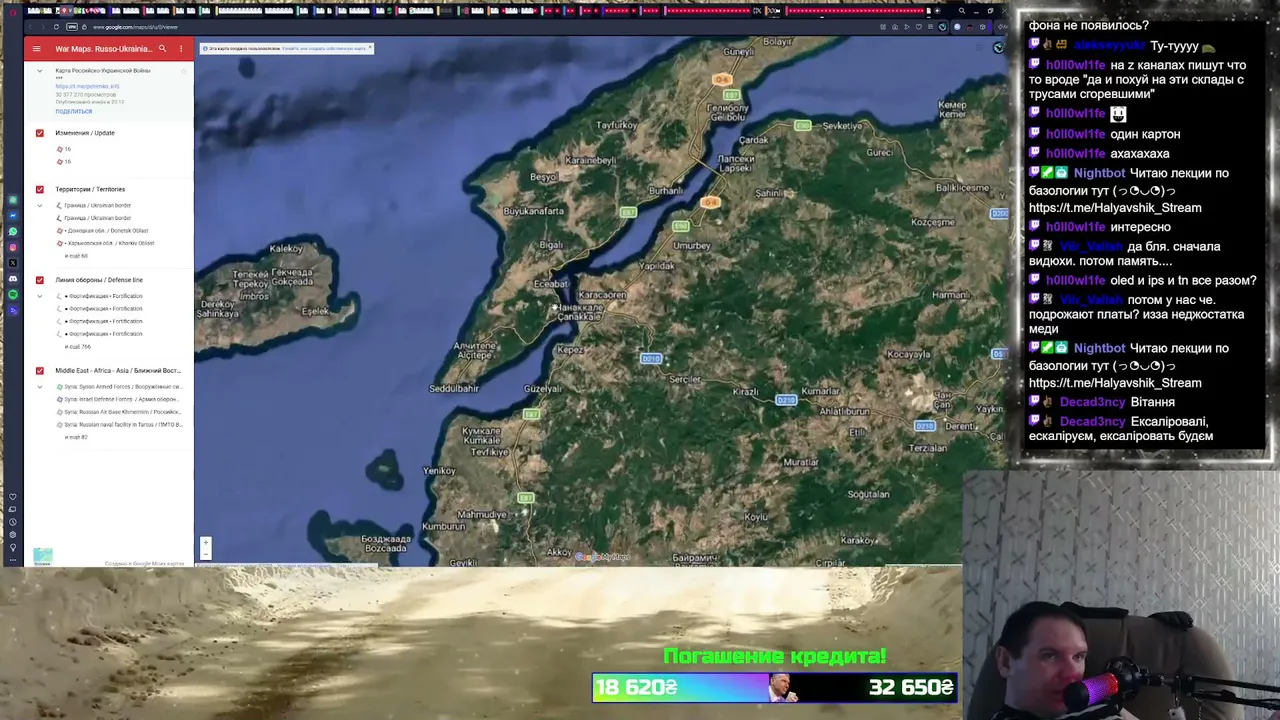
Task: Click the browser address bar URL
Action: click(136, 27)
